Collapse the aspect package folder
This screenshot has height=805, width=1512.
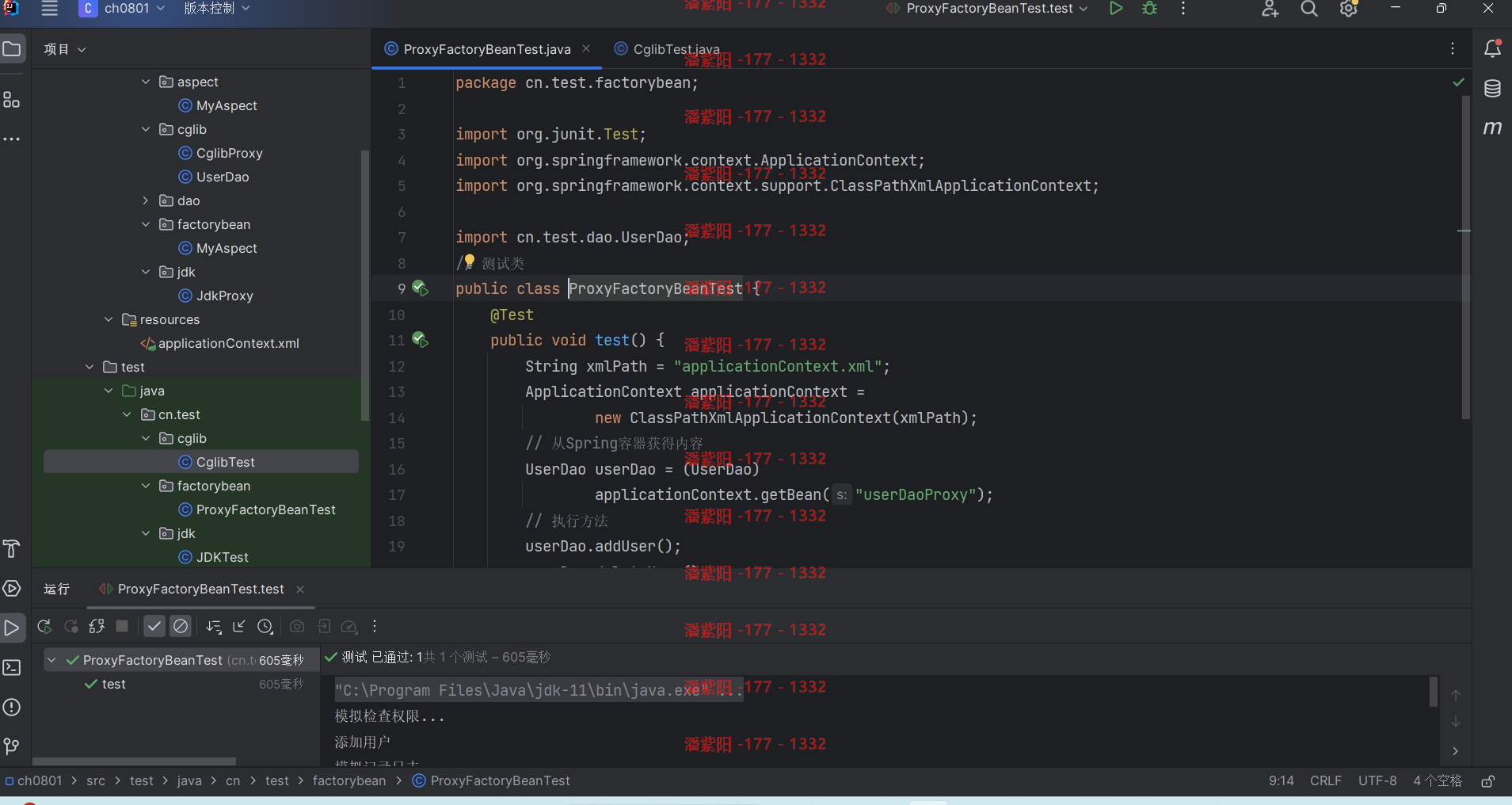146,82
